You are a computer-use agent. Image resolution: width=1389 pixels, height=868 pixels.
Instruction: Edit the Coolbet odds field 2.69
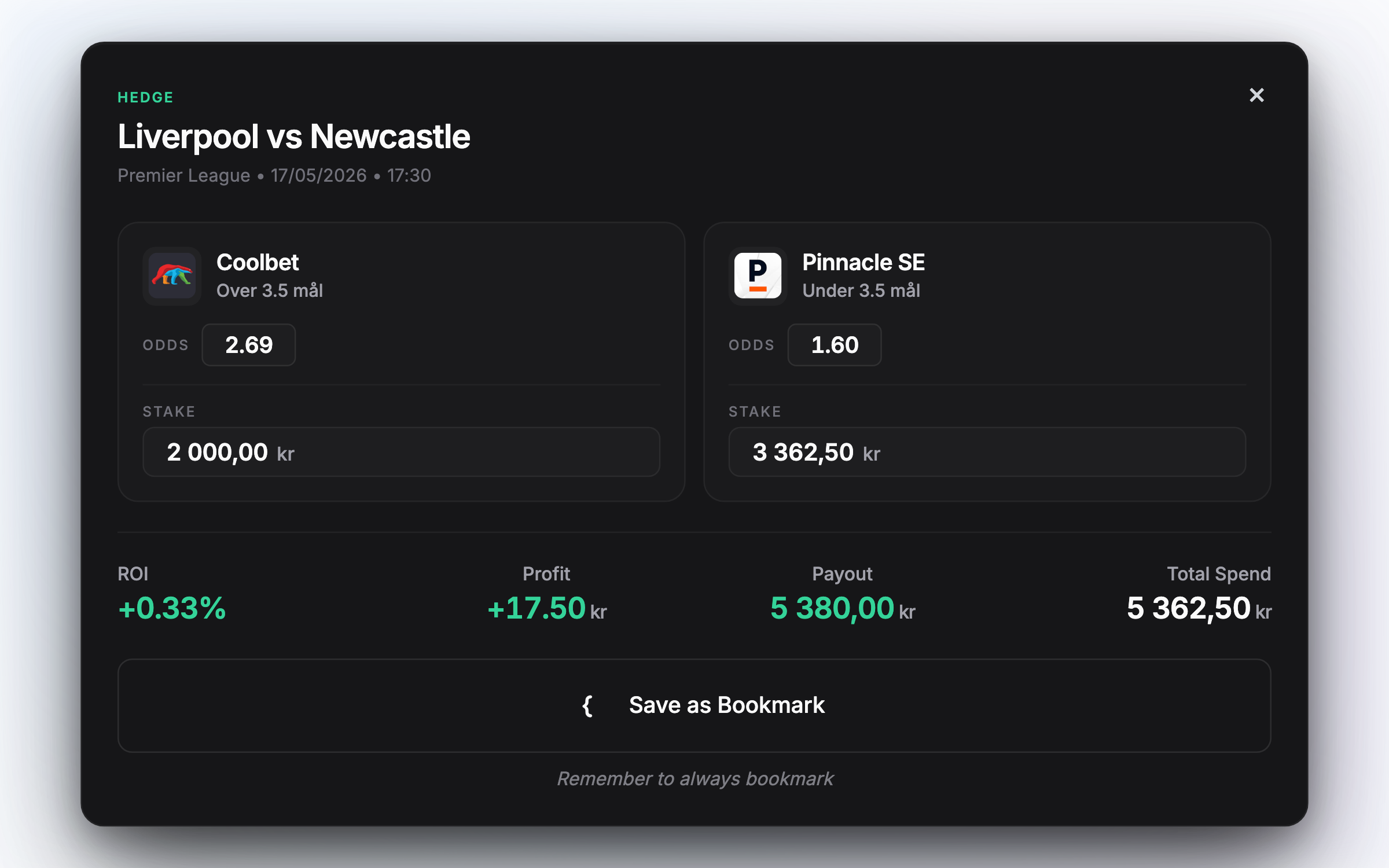point(249,345)
